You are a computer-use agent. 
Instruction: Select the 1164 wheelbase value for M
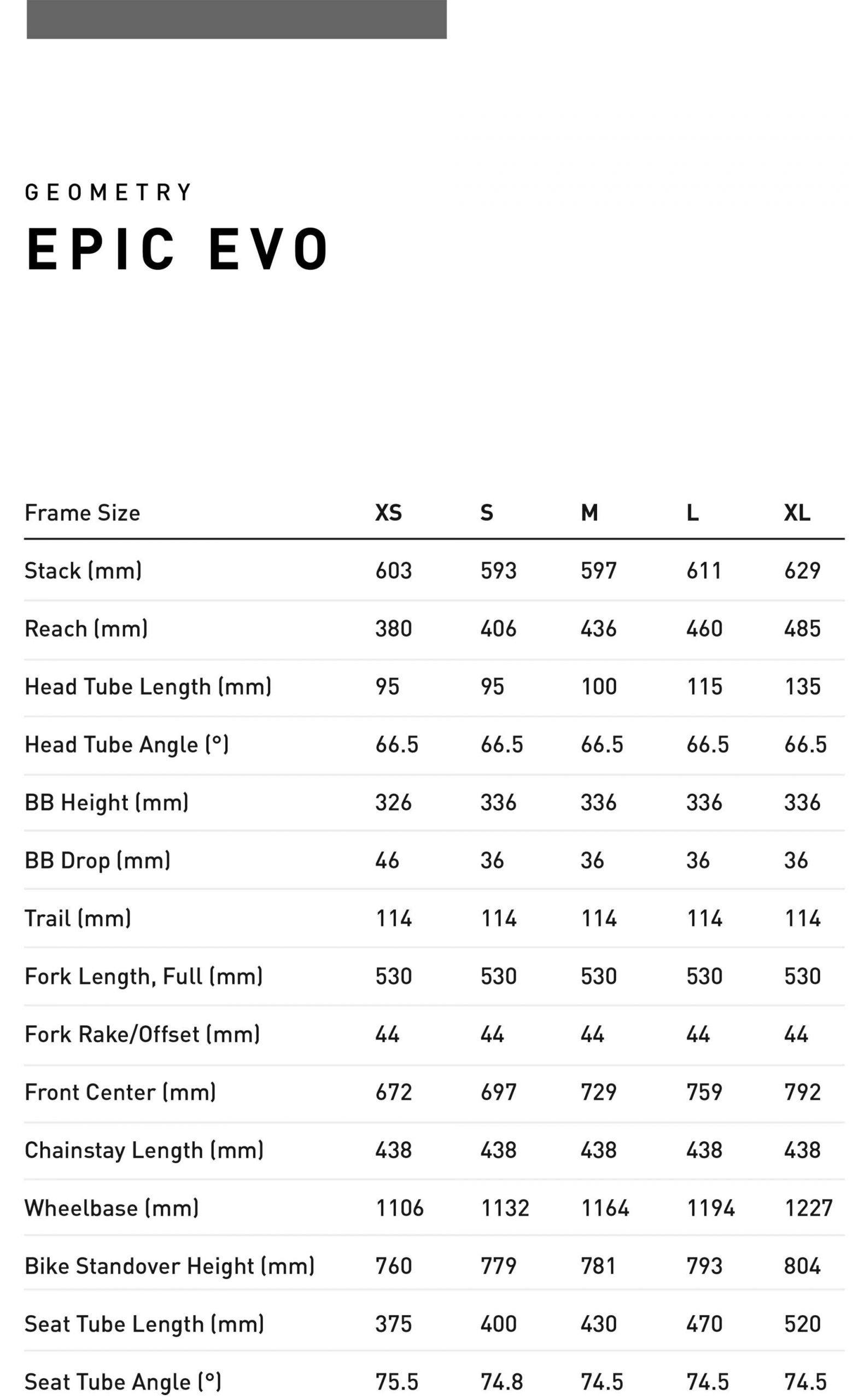(x=604, y=1209)
